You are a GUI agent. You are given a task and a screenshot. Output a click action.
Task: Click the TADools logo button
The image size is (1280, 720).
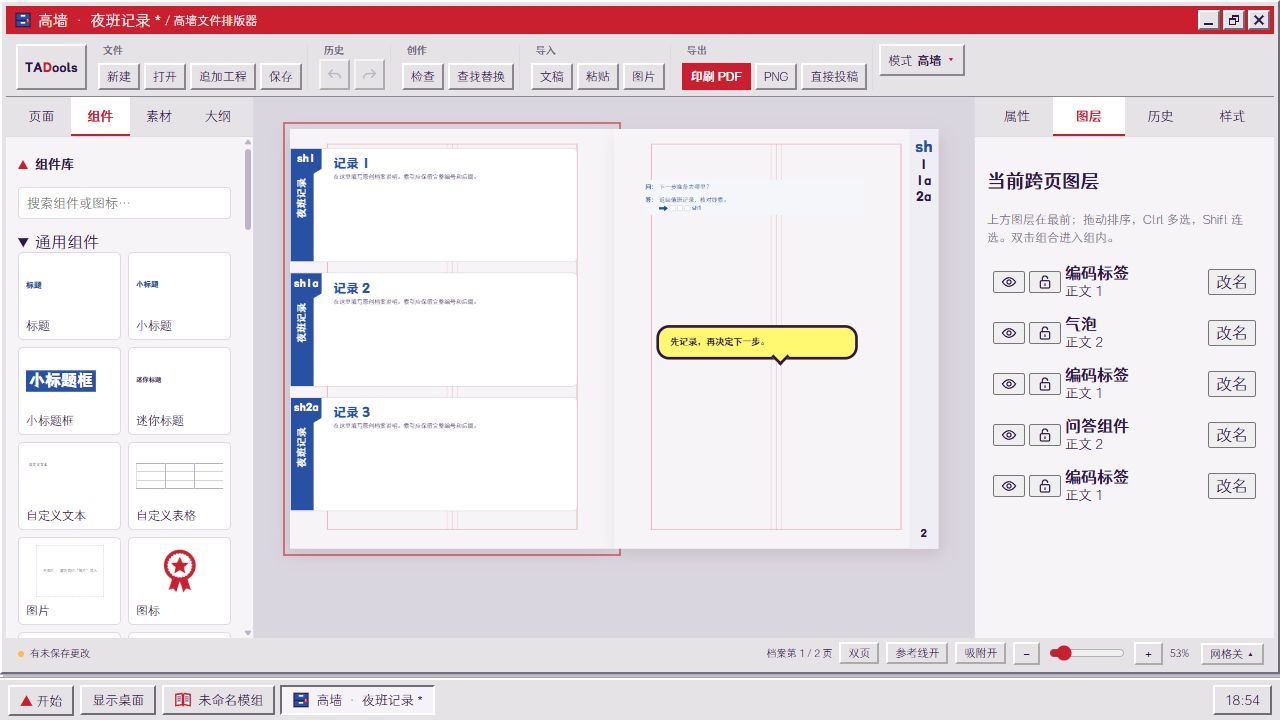point(52,68)
